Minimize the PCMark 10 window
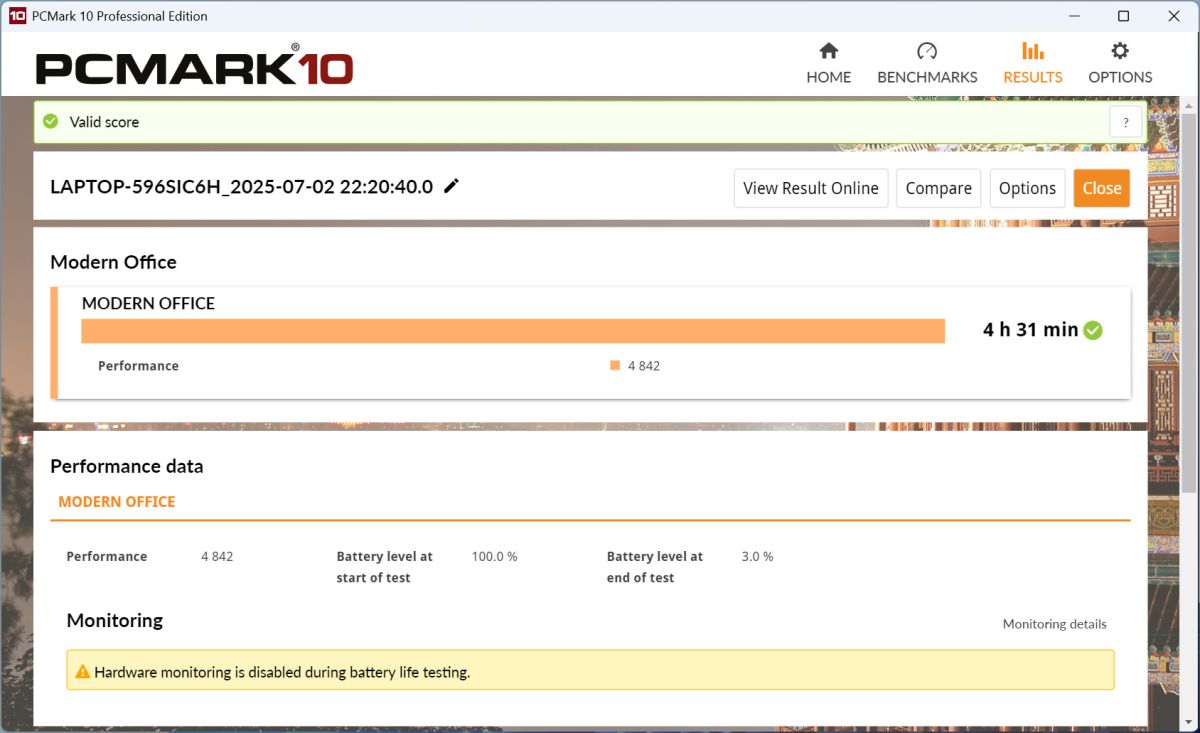Image resolution: width=1200 pixels, height=733 pixels. tap(1075, 16)
